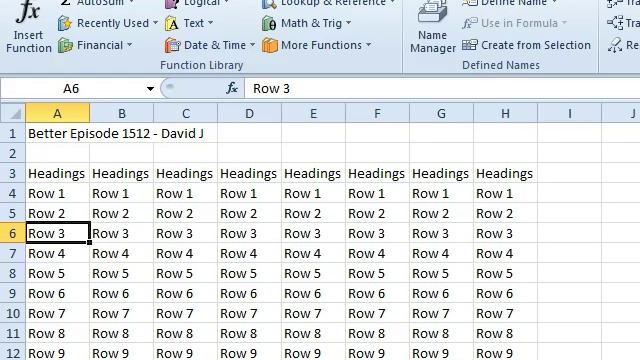Select row 10 header
The width and height of the screenshot is (640, 360).
[x=13, y=313]
